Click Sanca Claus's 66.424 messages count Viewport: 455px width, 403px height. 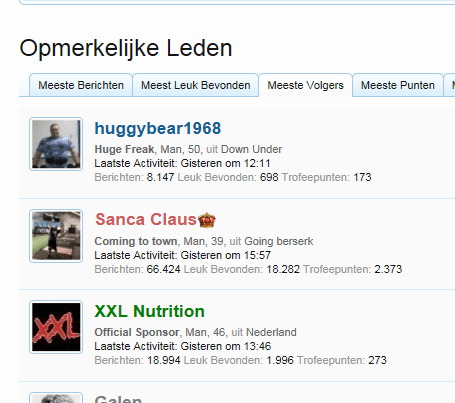pos(163,269)
